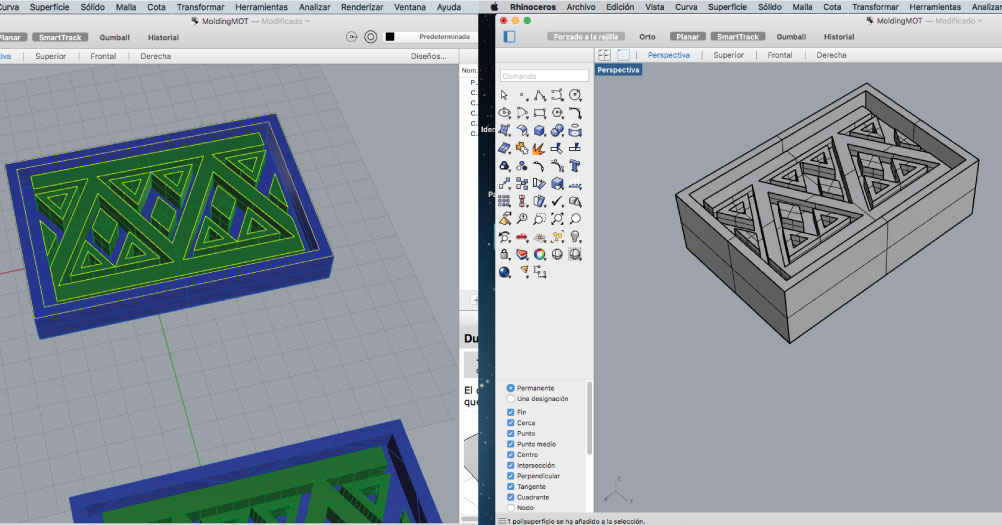
Task: Disable the Intersección snap checkbox
Action: (x=511, y=465)
